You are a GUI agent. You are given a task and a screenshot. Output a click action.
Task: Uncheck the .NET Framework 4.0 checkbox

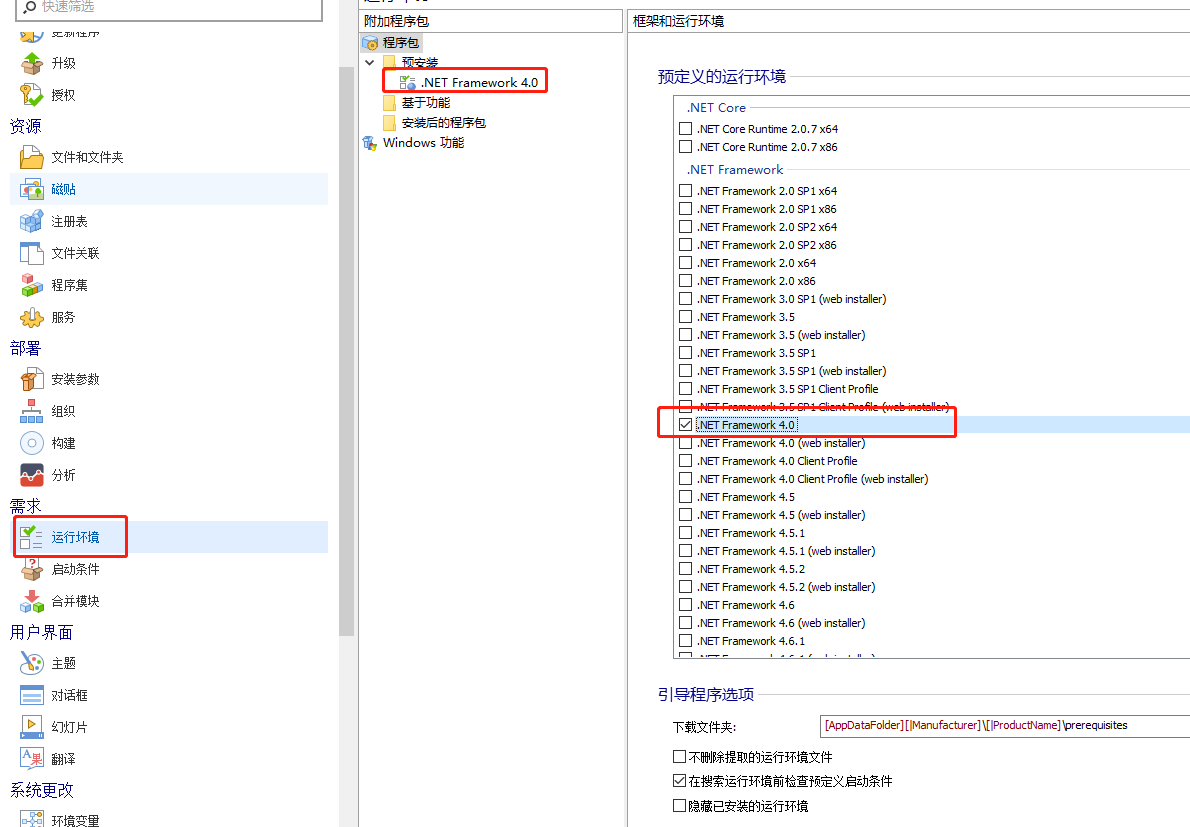(x=685, y=425)
